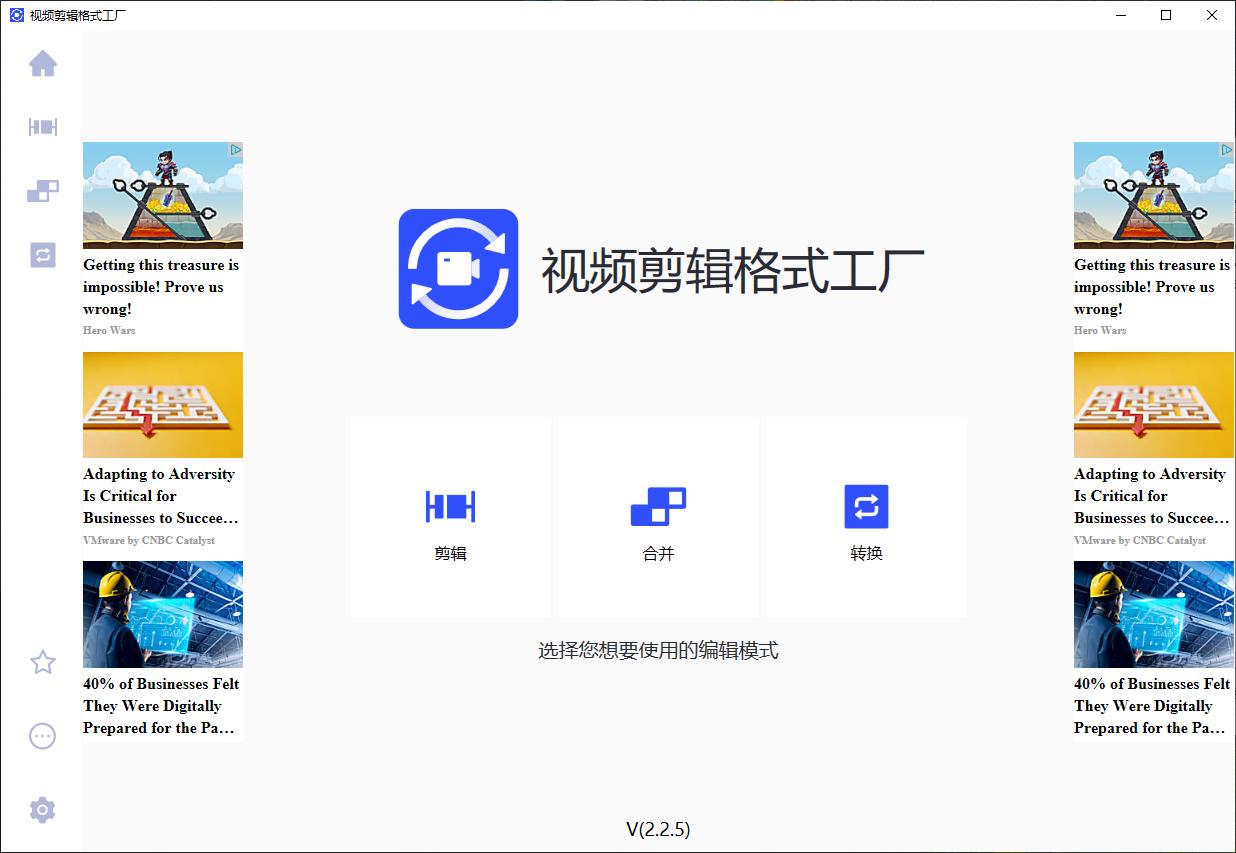Click the AdChoices icon on left ad
The image size is (1236, 853).
tap(235, 150)
